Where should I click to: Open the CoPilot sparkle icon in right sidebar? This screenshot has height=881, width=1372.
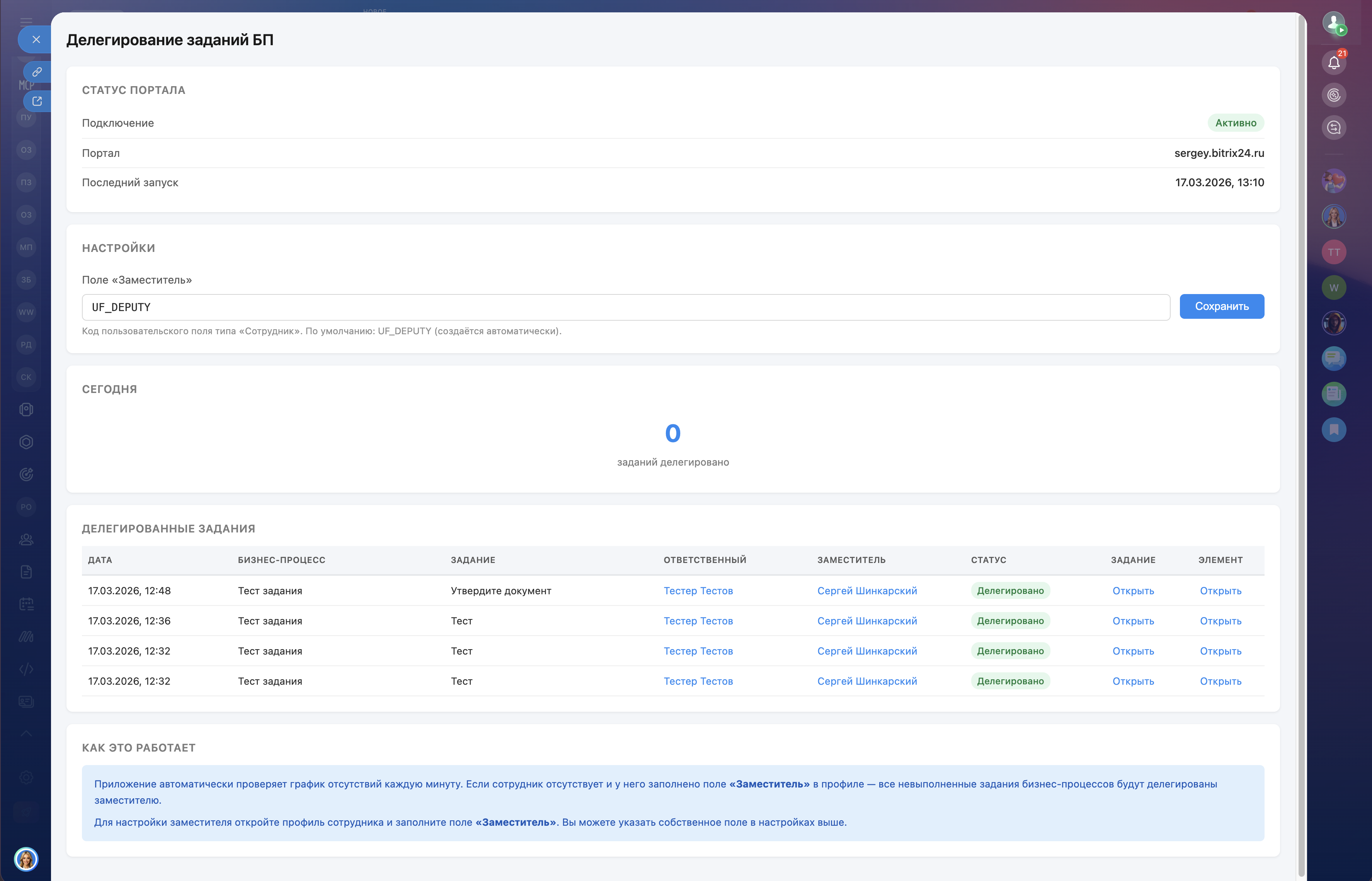click(x=1334, y=95)
